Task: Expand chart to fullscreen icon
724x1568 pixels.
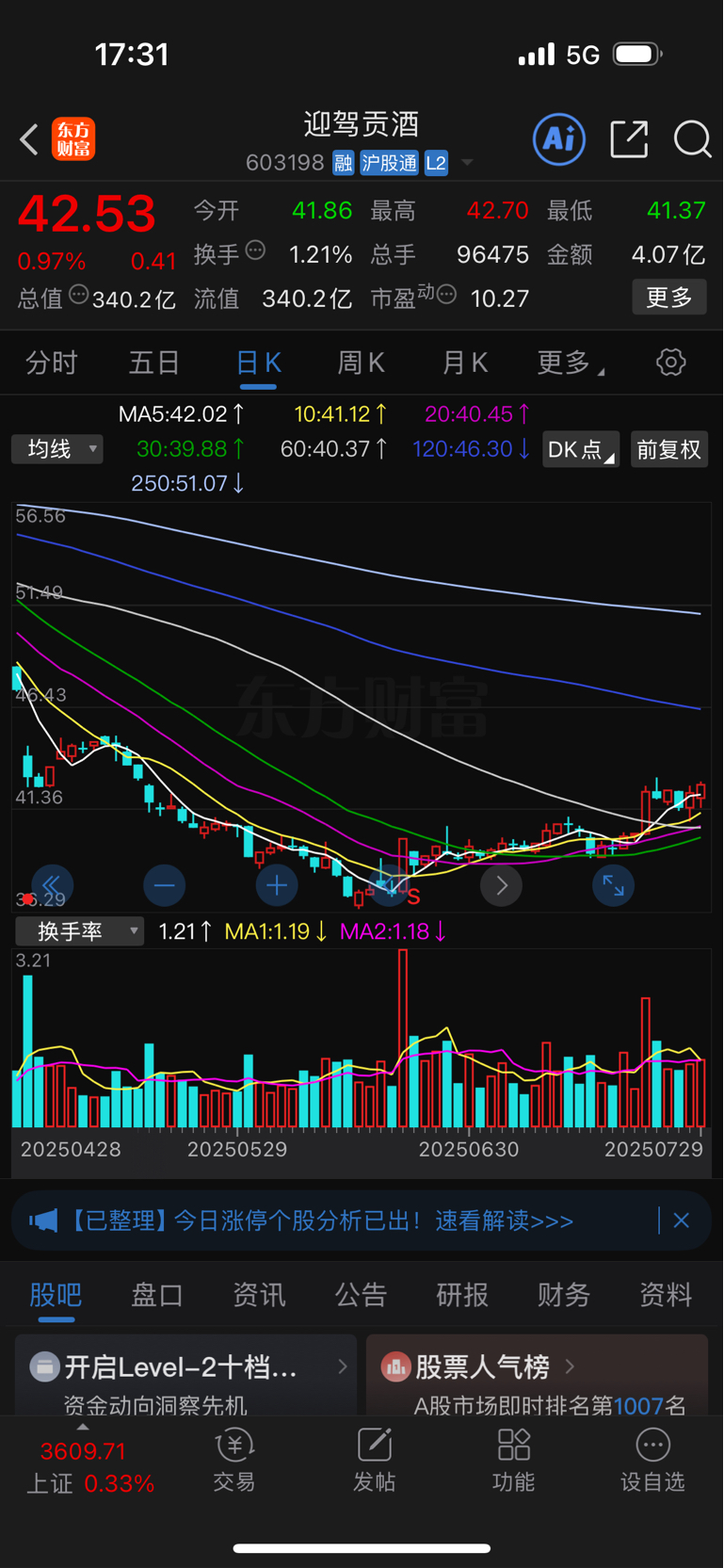Action: pos(613,885)
